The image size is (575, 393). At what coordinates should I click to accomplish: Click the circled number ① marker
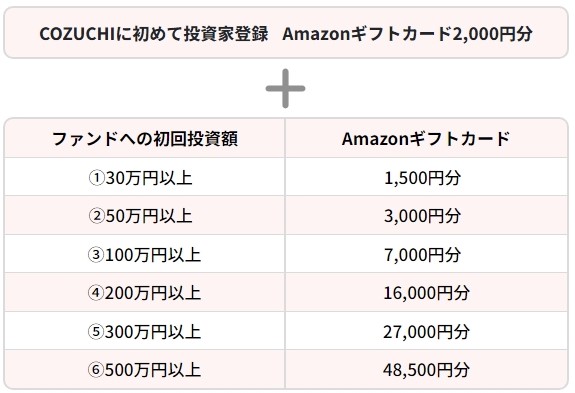tap(96, 178)
